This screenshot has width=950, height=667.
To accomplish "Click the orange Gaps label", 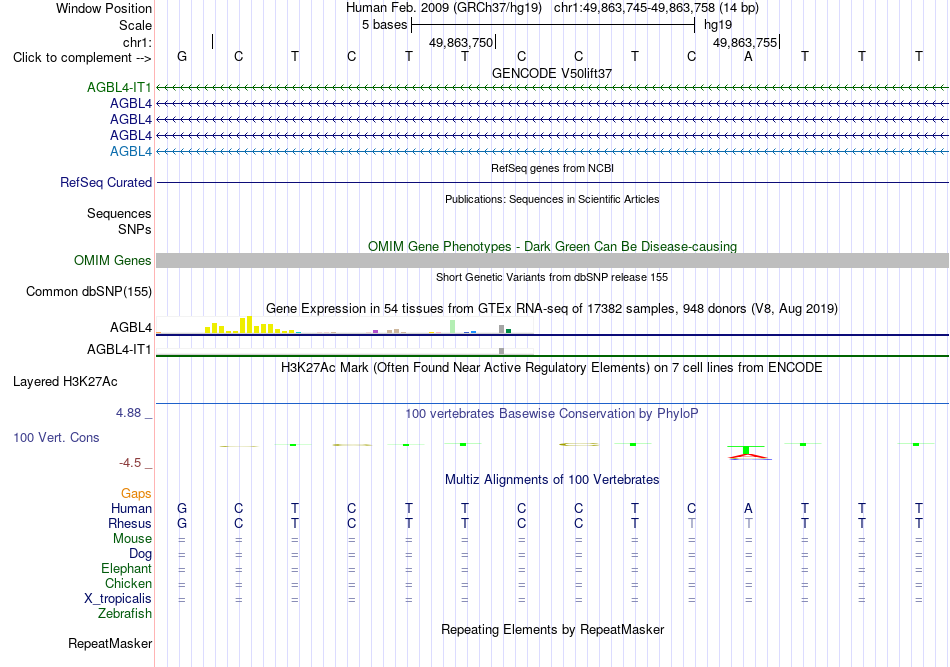I will [136, 494].
